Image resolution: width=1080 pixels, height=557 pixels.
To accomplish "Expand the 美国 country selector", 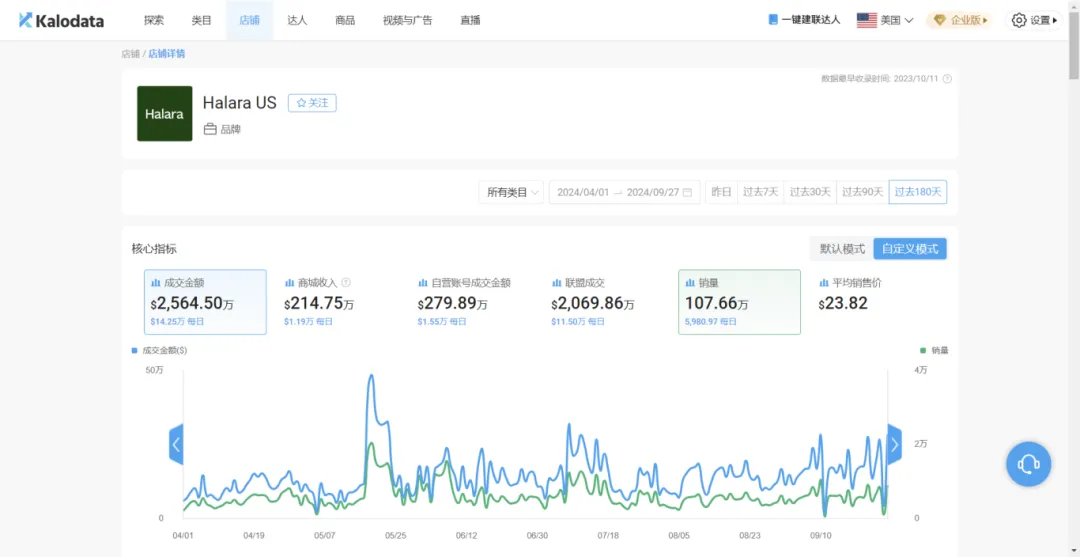I will [x=885, y=20].
